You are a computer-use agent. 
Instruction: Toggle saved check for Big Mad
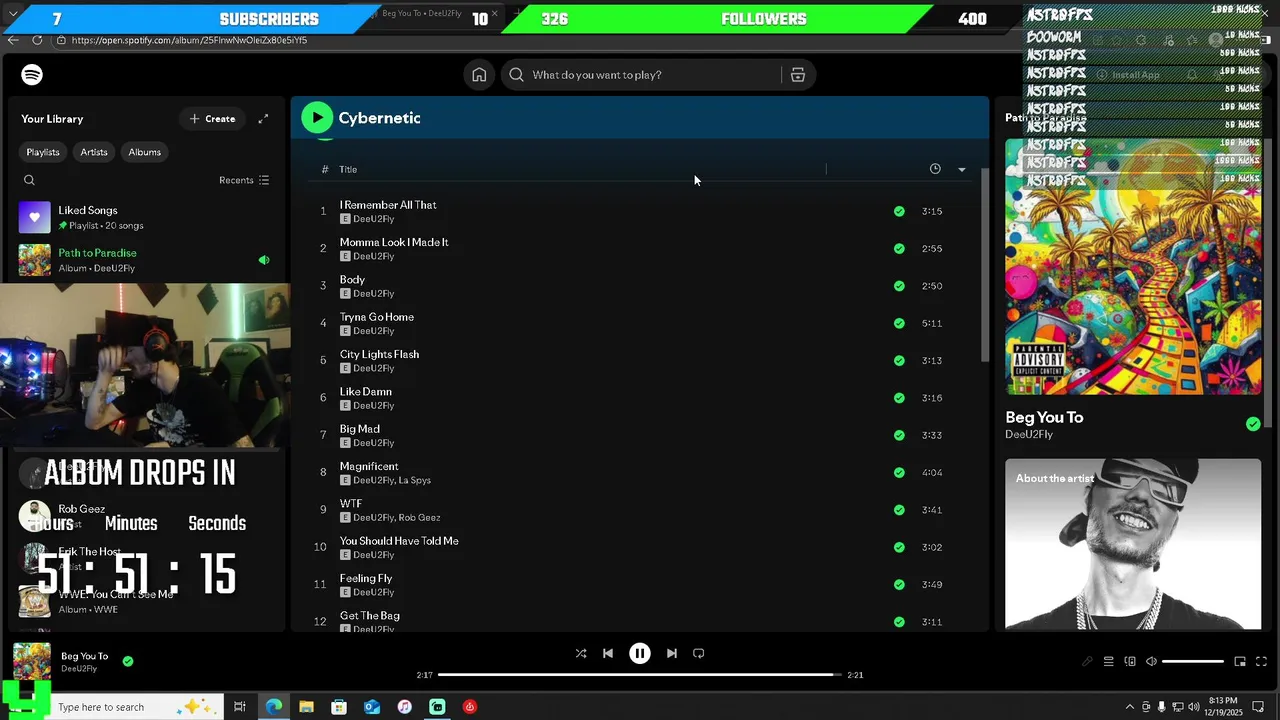(899, 435)
